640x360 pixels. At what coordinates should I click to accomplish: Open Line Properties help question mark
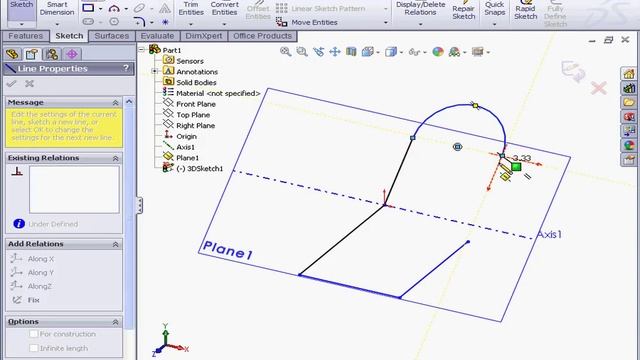point(126,68)
